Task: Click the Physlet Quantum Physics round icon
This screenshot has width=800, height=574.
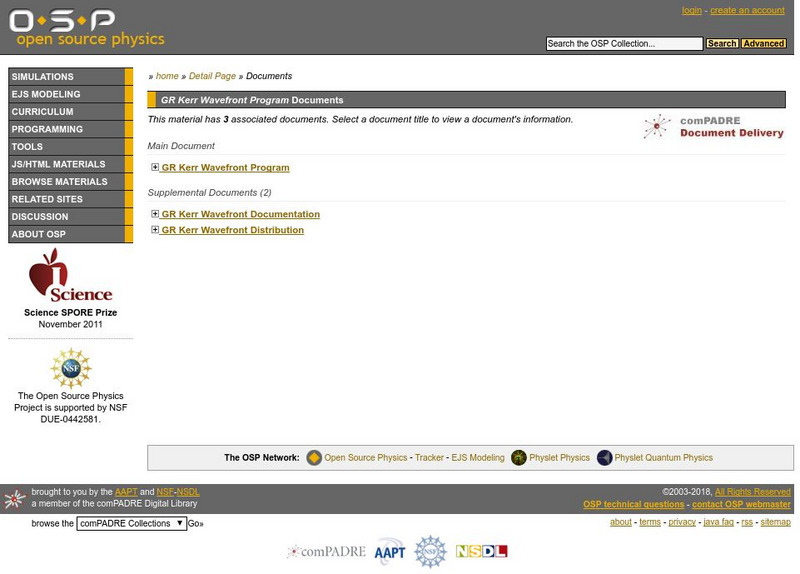Action: point(605,458)
